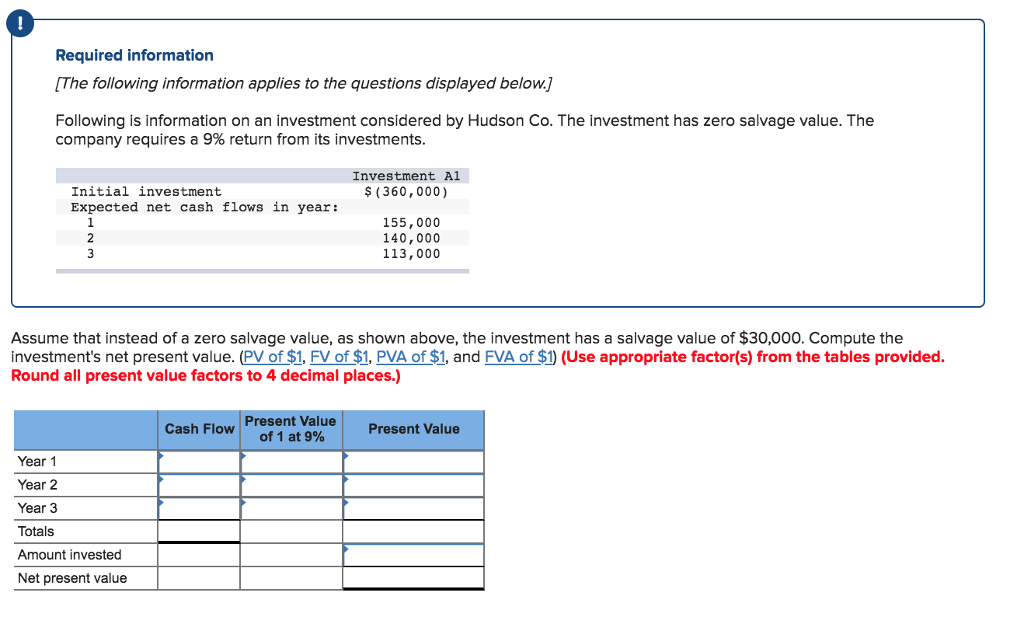Image resolution: width=1024 pixels, height=617 pixels.
Task: Click the blue marker in Year 3 Cash Flow cell
Action: coord(162,502)
